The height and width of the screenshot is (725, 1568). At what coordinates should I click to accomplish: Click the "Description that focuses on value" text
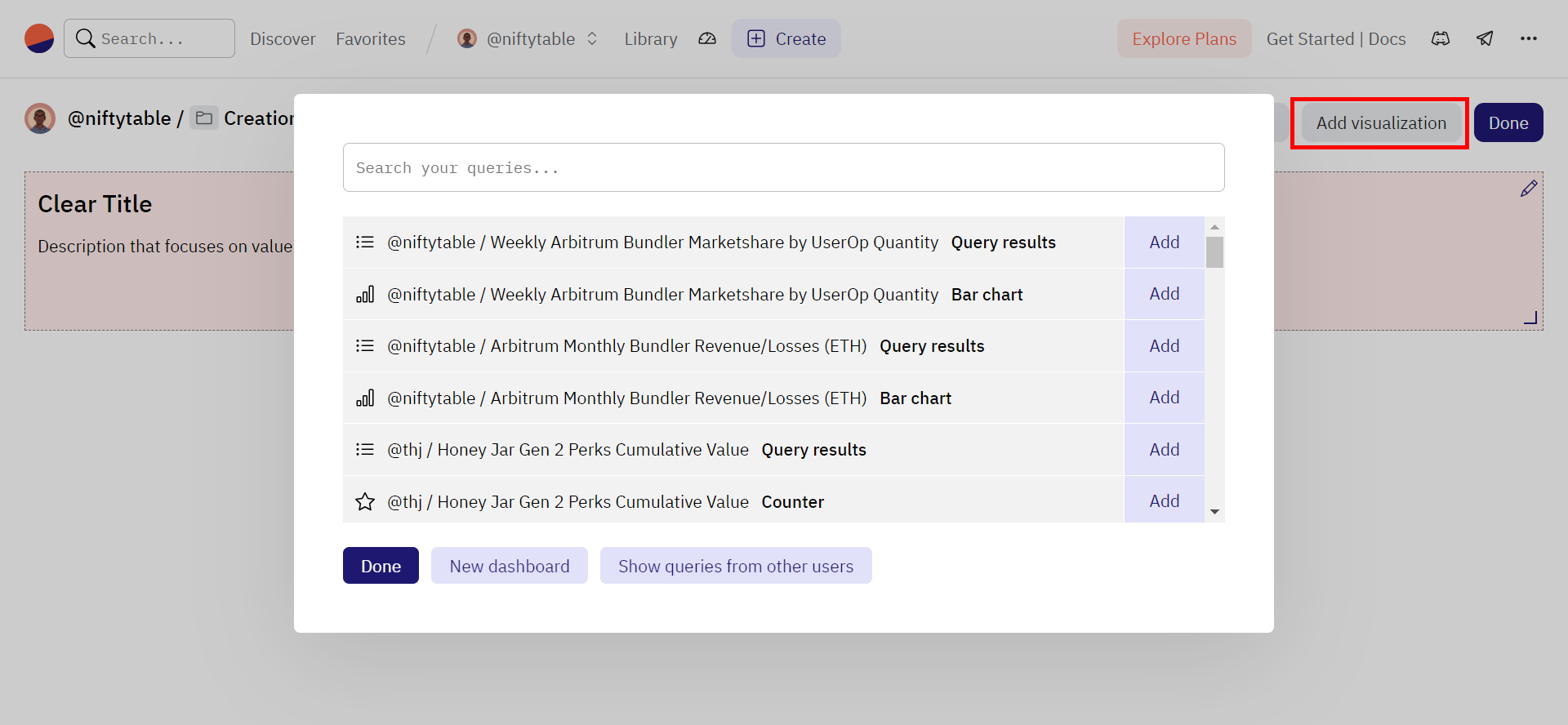coord(165,247)
